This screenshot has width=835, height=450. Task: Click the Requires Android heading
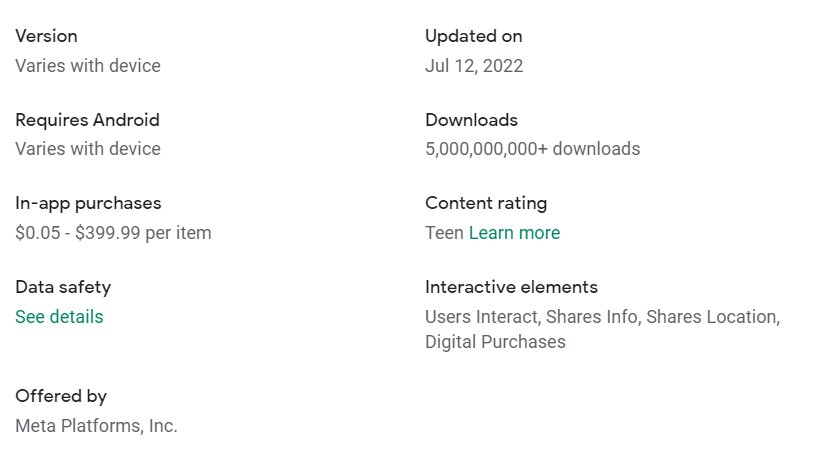click(87, 120)
